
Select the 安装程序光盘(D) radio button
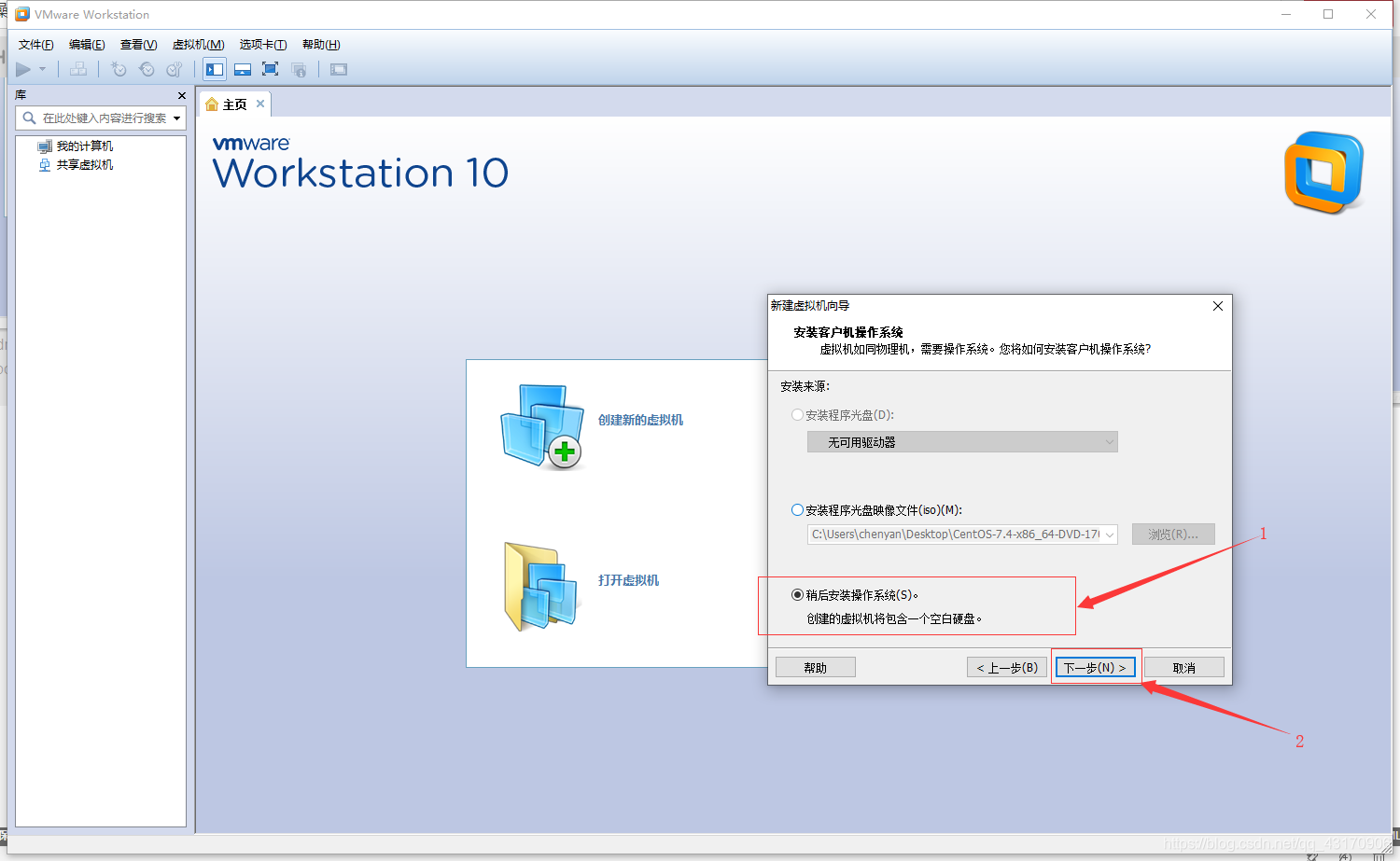pos(797,415)
